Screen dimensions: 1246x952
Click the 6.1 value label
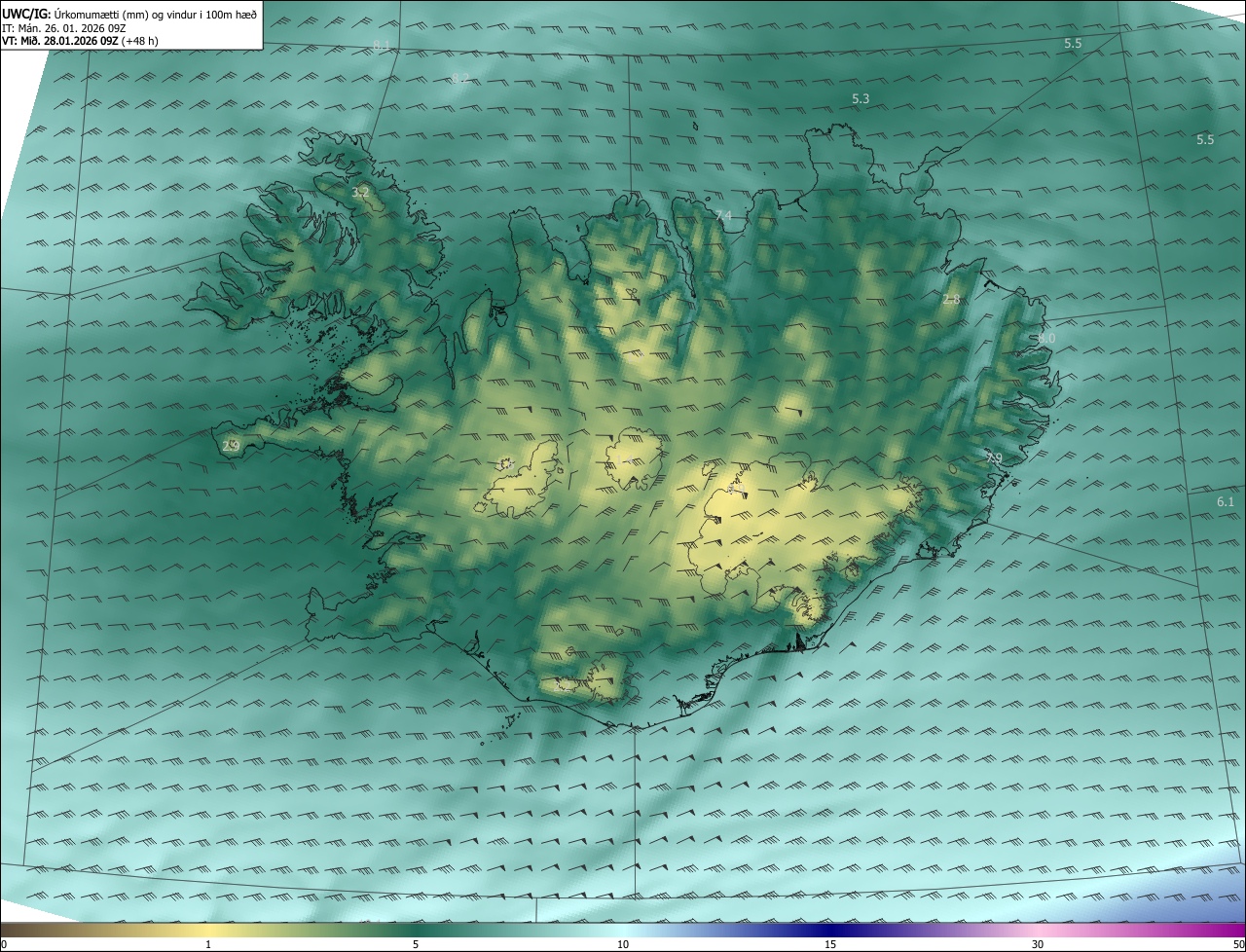(x=1226, y=502)
